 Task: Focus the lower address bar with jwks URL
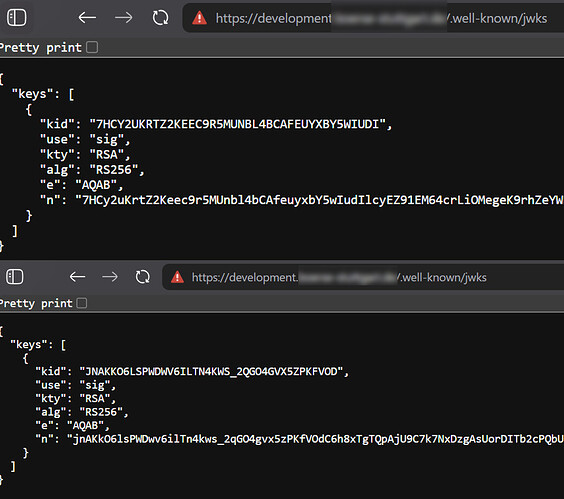[x=339, y=277]
